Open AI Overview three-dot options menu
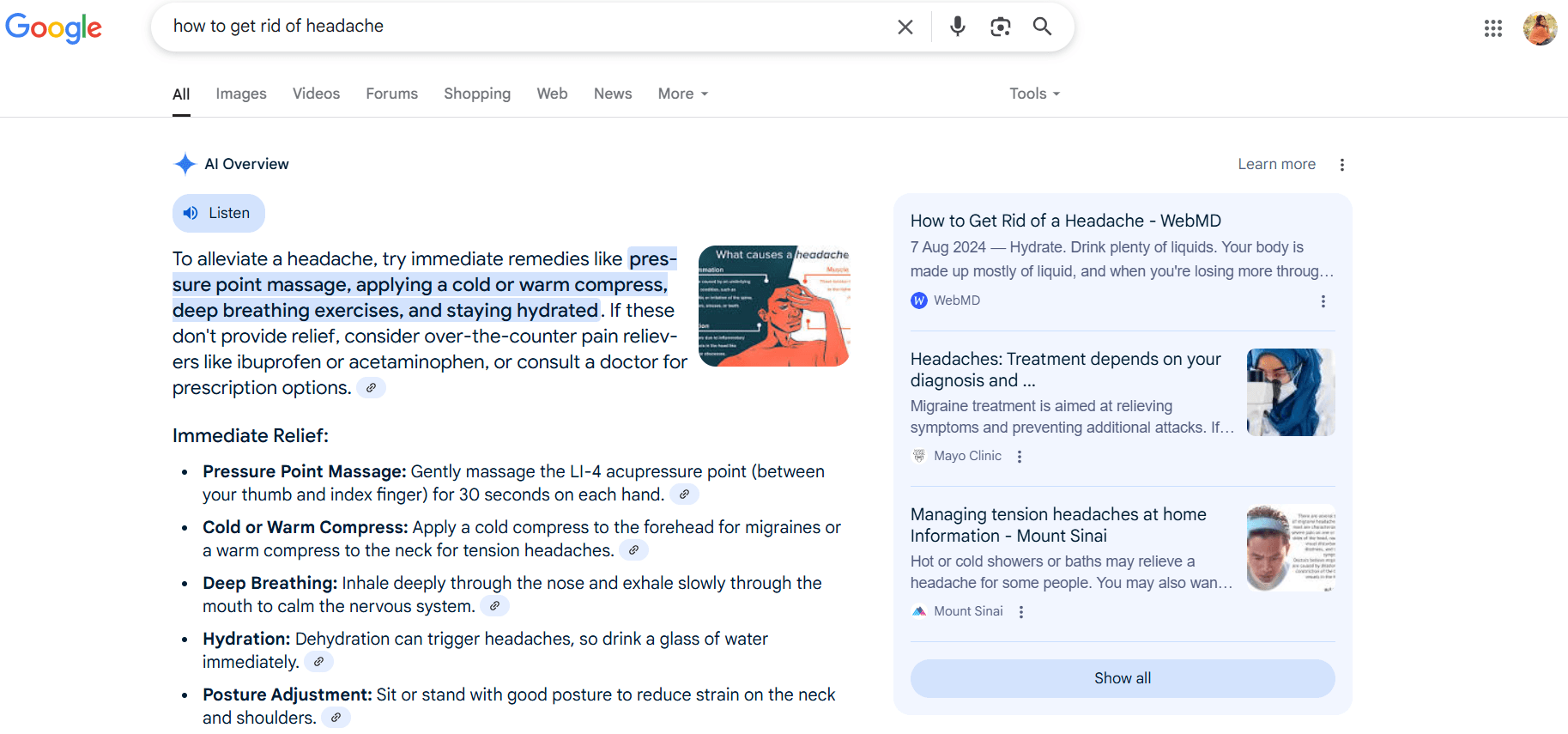 coord(1342,165)
